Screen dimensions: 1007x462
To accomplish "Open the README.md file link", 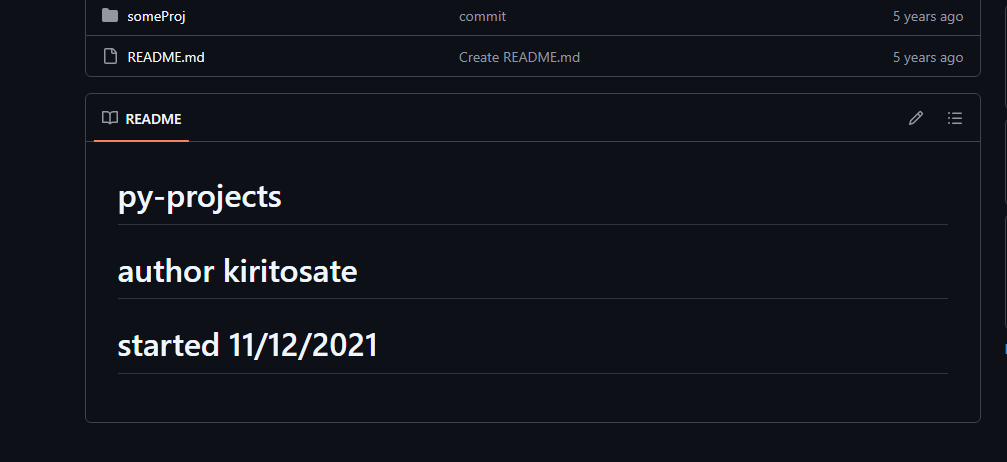I will pyautogui.click(x=166, y=57).
